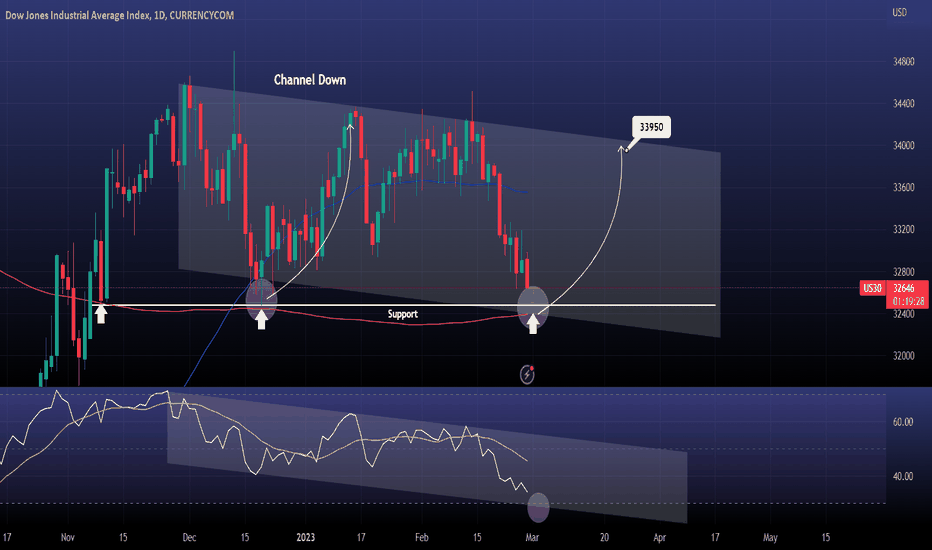Click the USD currency label

[899, 12]
